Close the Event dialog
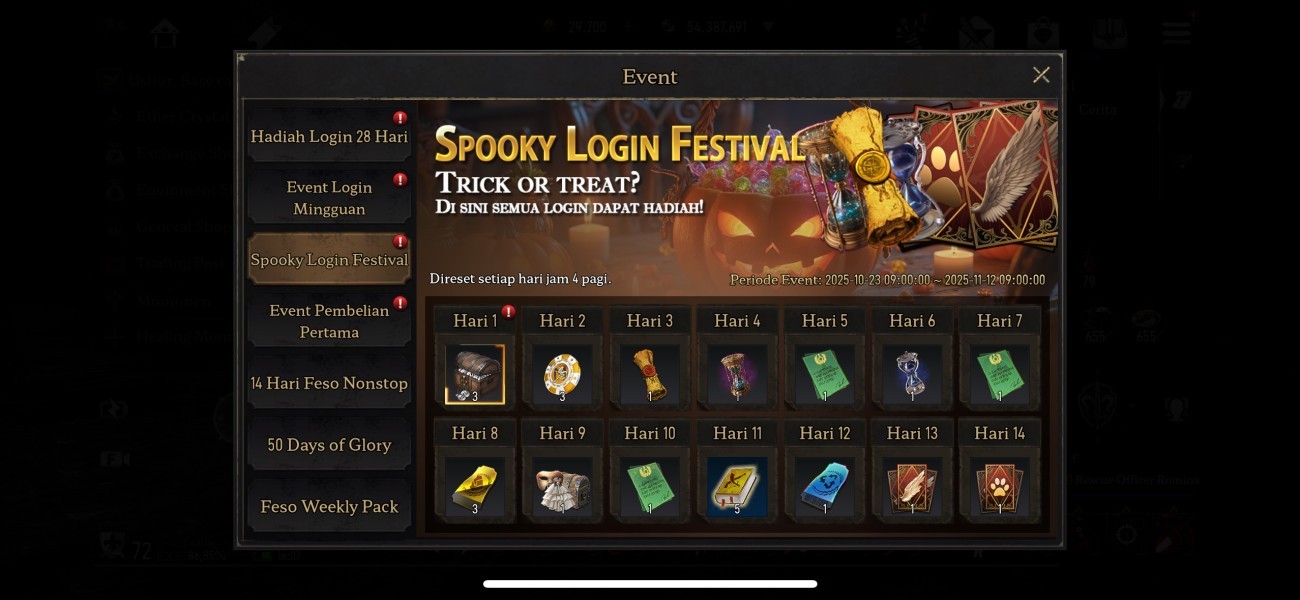 pos(1041,75)
